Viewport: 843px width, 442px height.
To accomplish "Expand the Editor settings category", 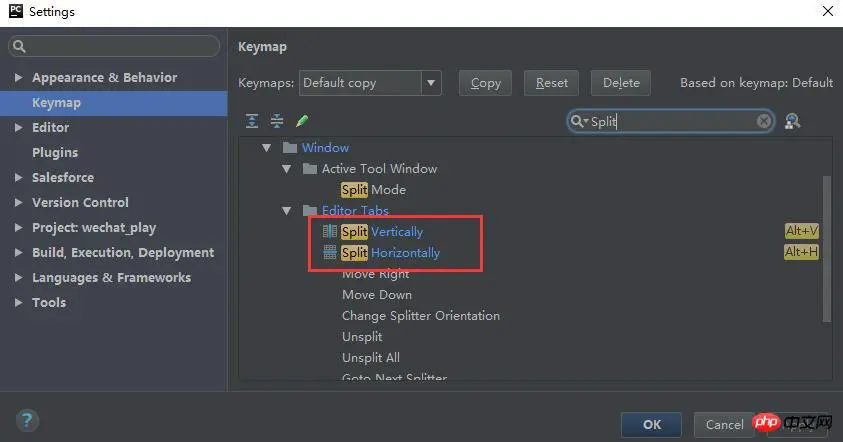I will 18,127.
